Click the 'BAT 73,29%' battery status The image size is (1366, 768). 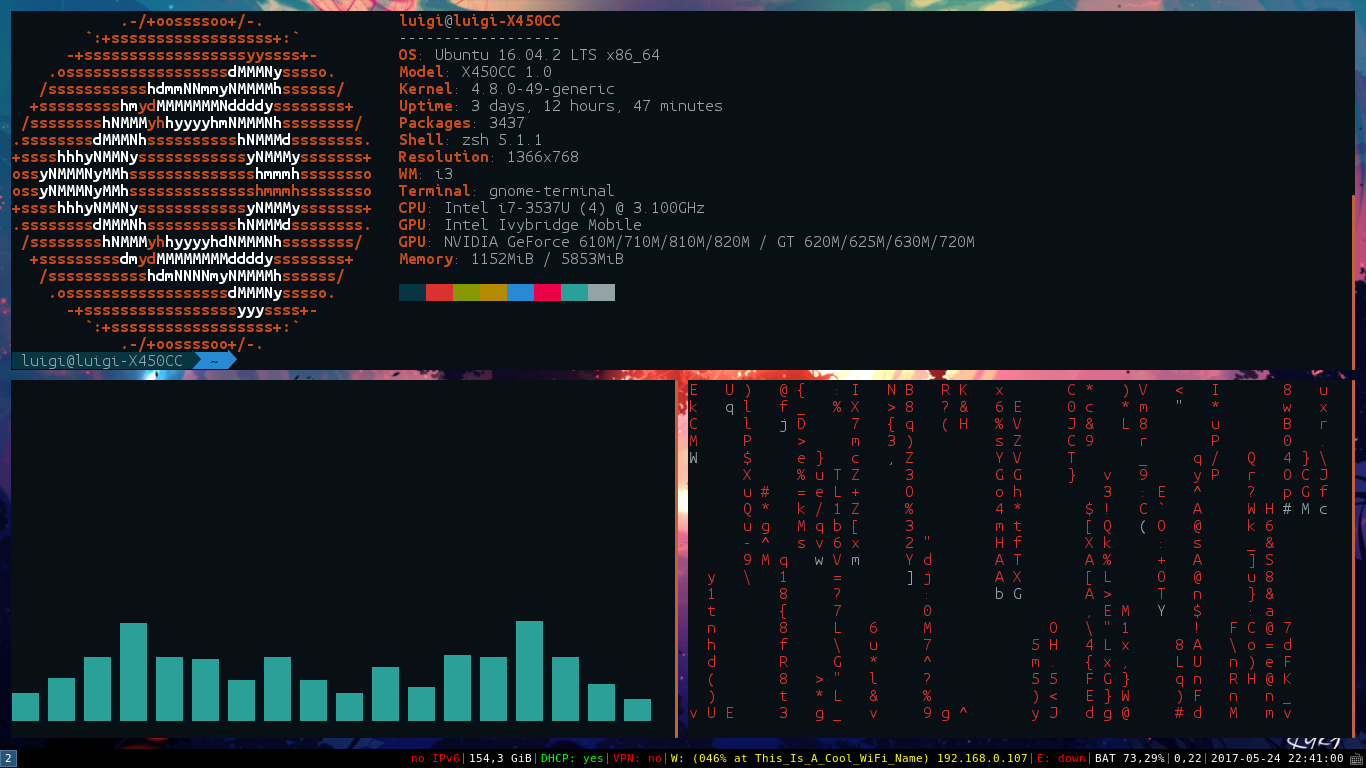pos(1129,759)
